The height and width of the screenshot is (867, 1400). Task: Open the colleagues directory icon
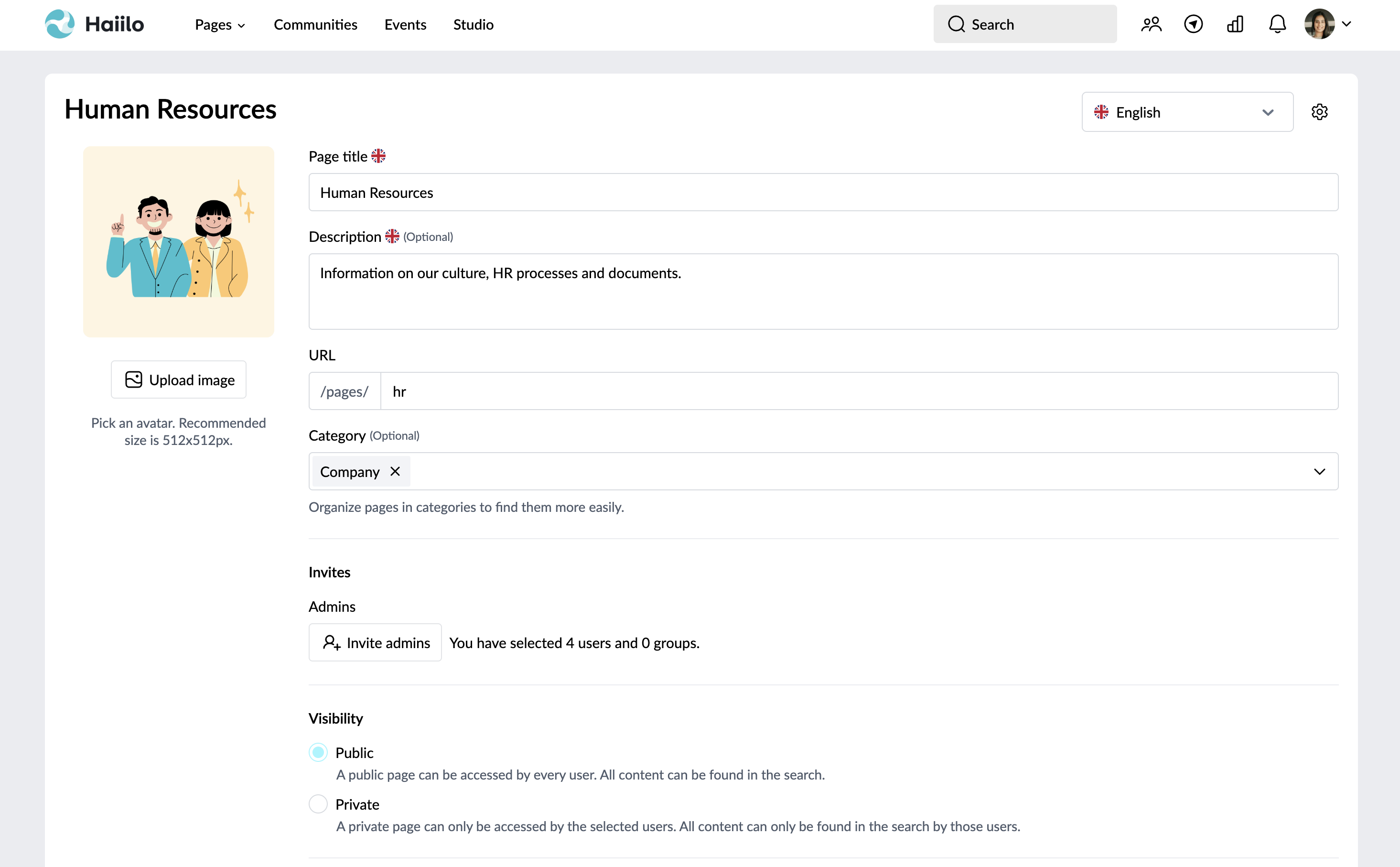(1151, 24)
